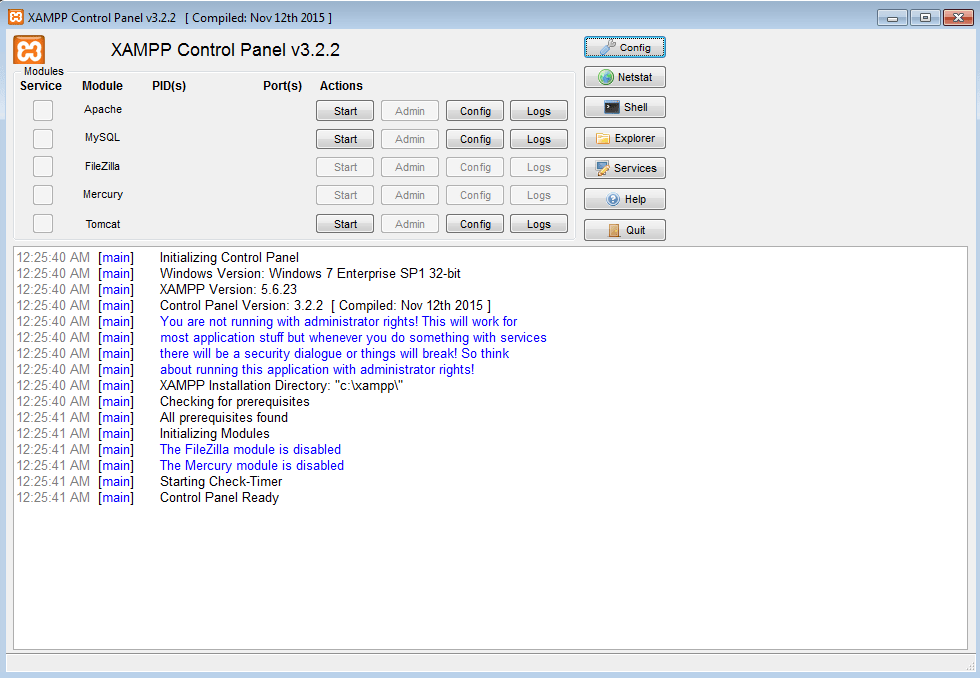This screenshot has width=980, height=678.
Task: Enable the MySQL service checkbox
Action: (x=42, y=138)
